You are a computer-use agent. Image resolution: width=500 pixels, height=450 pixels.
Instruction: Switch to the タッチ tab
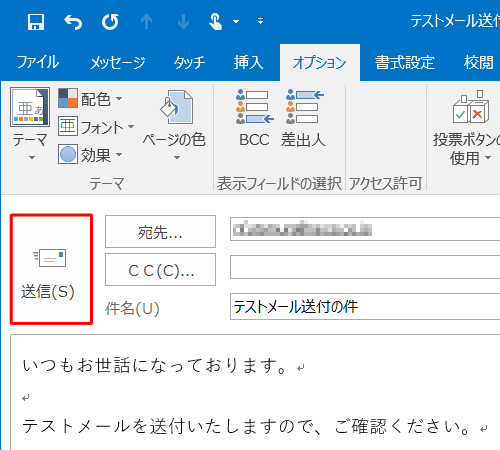[189, 62]
